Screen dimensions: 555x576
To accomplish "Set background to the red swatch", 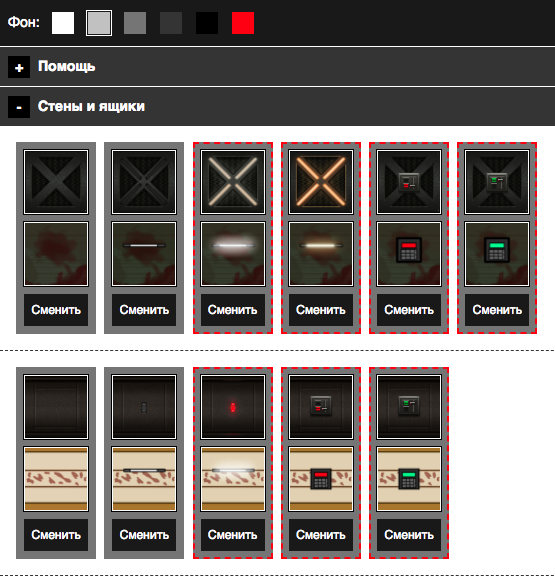I will 243,23.
